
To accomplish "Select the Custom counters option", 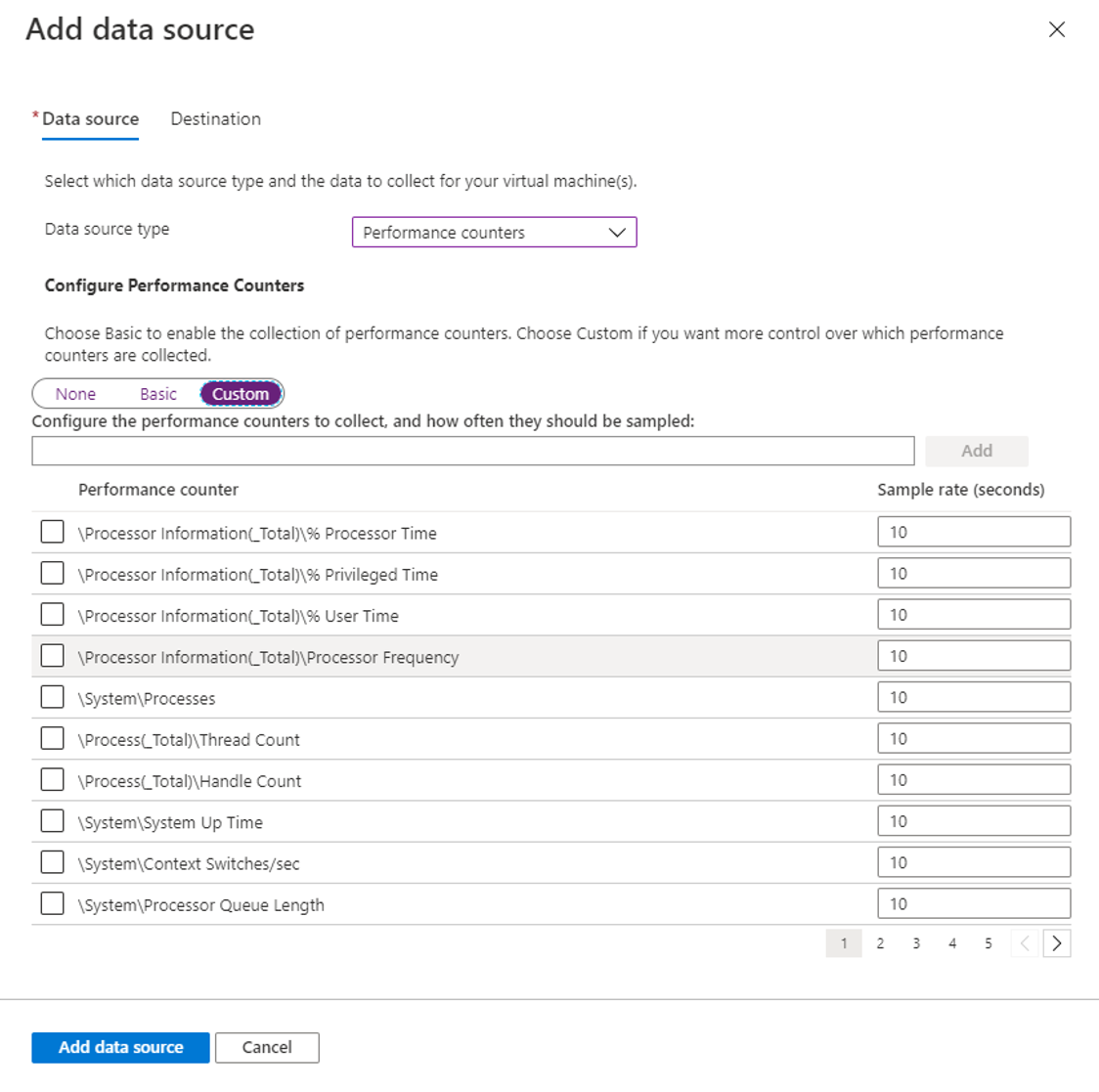I will 241,394.
